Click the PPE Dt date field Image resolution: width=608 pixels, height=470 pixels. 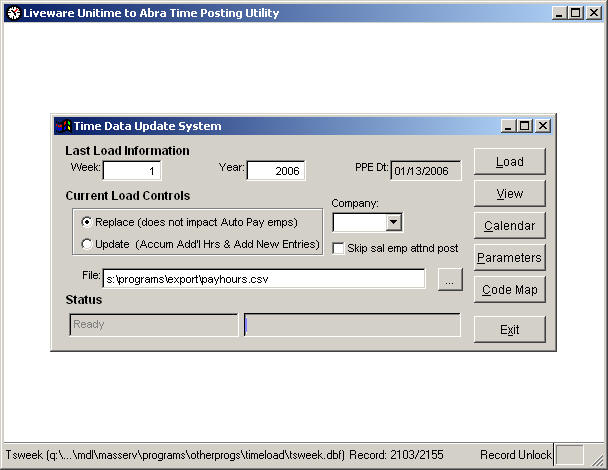(x=426, y=171)
